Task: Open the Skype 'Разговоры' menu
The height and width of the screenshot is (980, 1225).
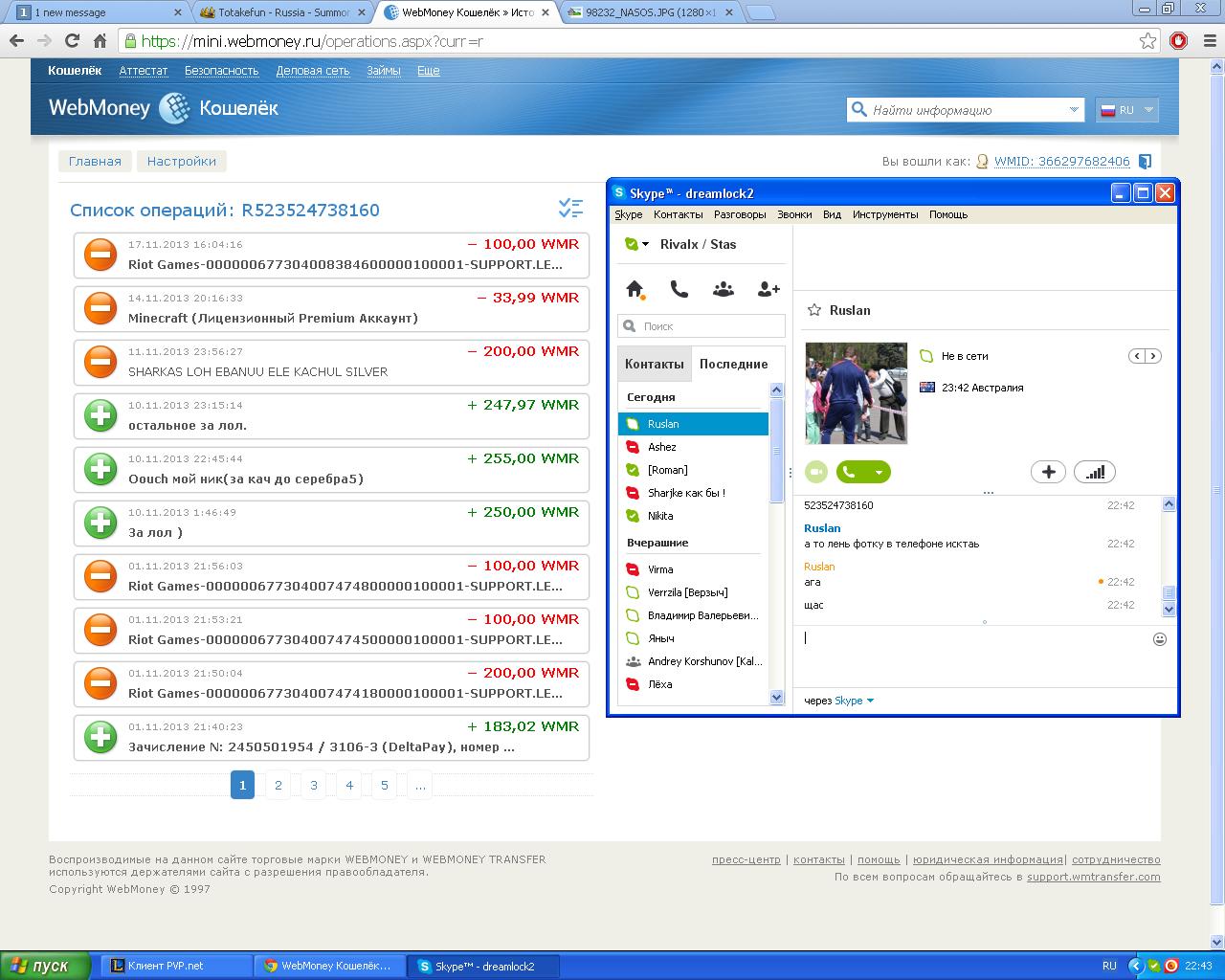Action: coord(740,214)
